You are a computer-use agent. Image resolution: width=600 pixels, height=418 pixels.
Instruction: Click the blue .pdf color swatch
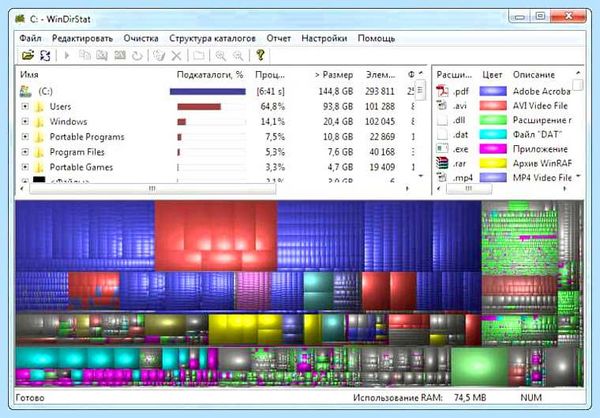coord(493,91)
